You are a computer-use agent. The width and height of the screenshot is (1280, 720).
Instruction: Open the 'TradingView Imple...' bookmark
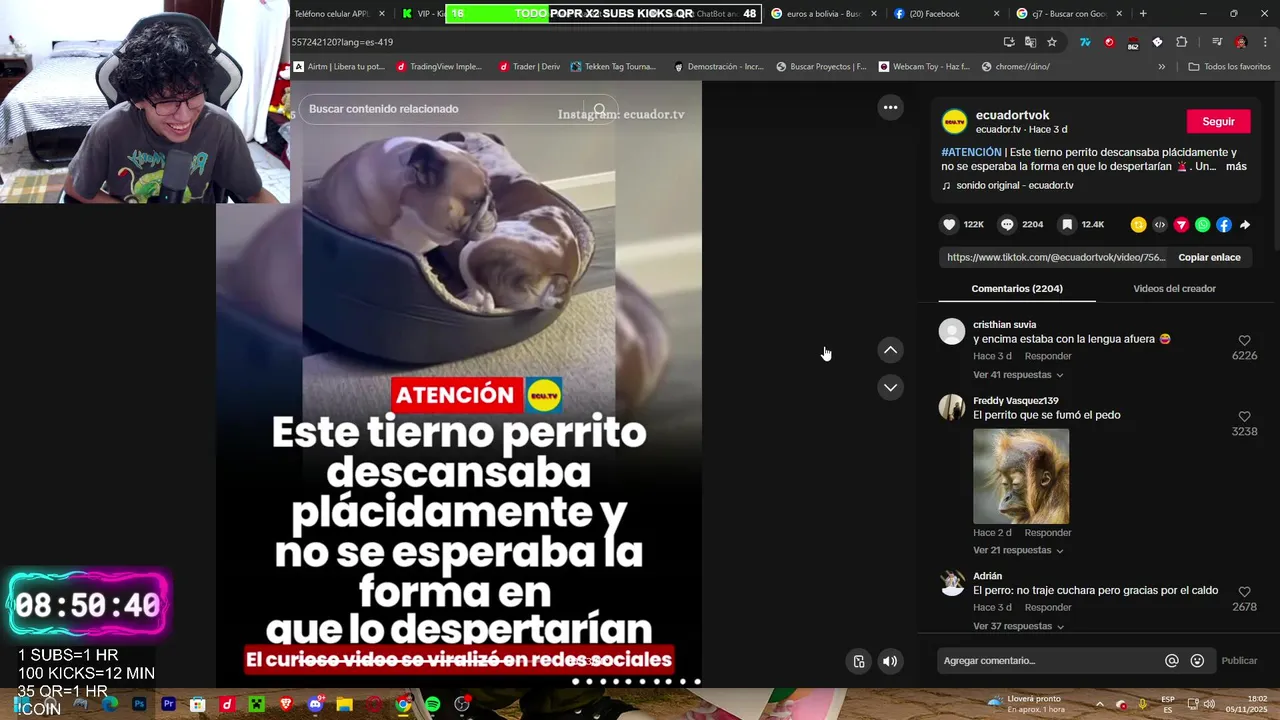439,67
